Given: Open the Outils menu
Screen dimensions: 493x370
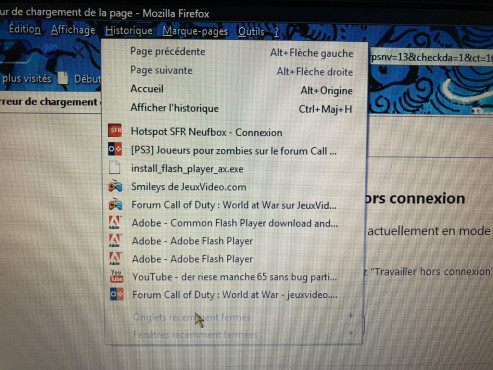Looking at the screenshot, I should (251, 31).
